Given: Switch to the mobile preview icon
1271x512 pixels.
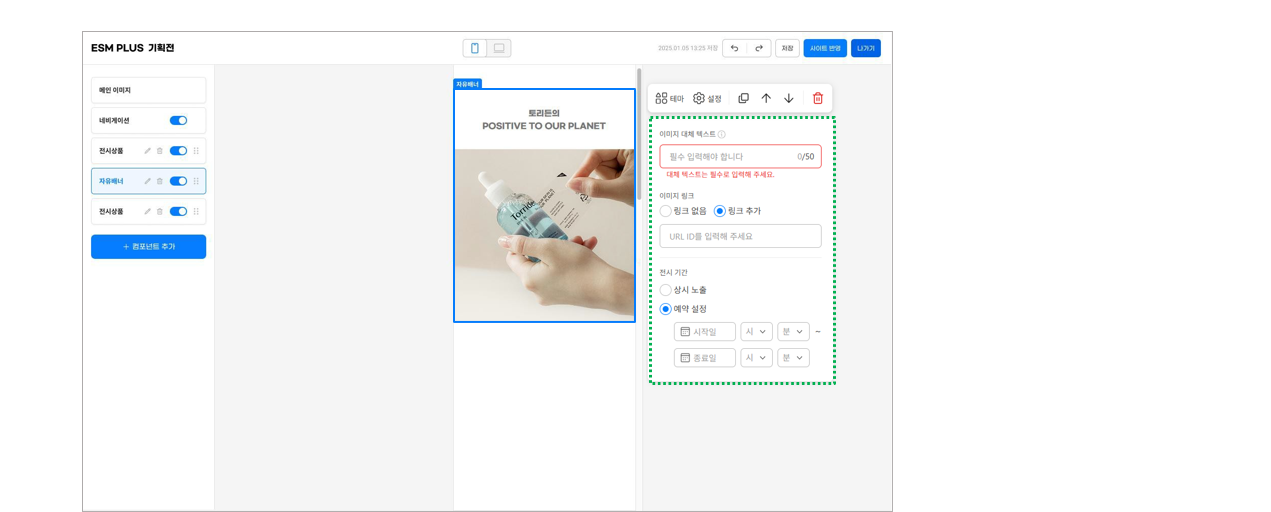Looking at the screenshot, I should (475, 48).
